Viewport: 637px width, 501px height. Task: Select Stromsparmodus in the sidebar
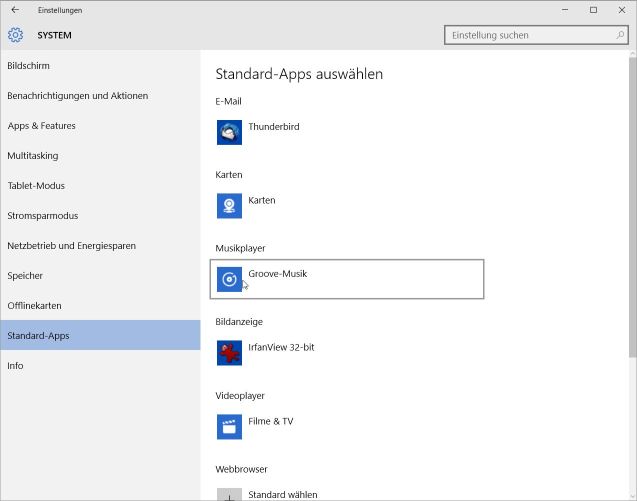(x=100, y=216)
